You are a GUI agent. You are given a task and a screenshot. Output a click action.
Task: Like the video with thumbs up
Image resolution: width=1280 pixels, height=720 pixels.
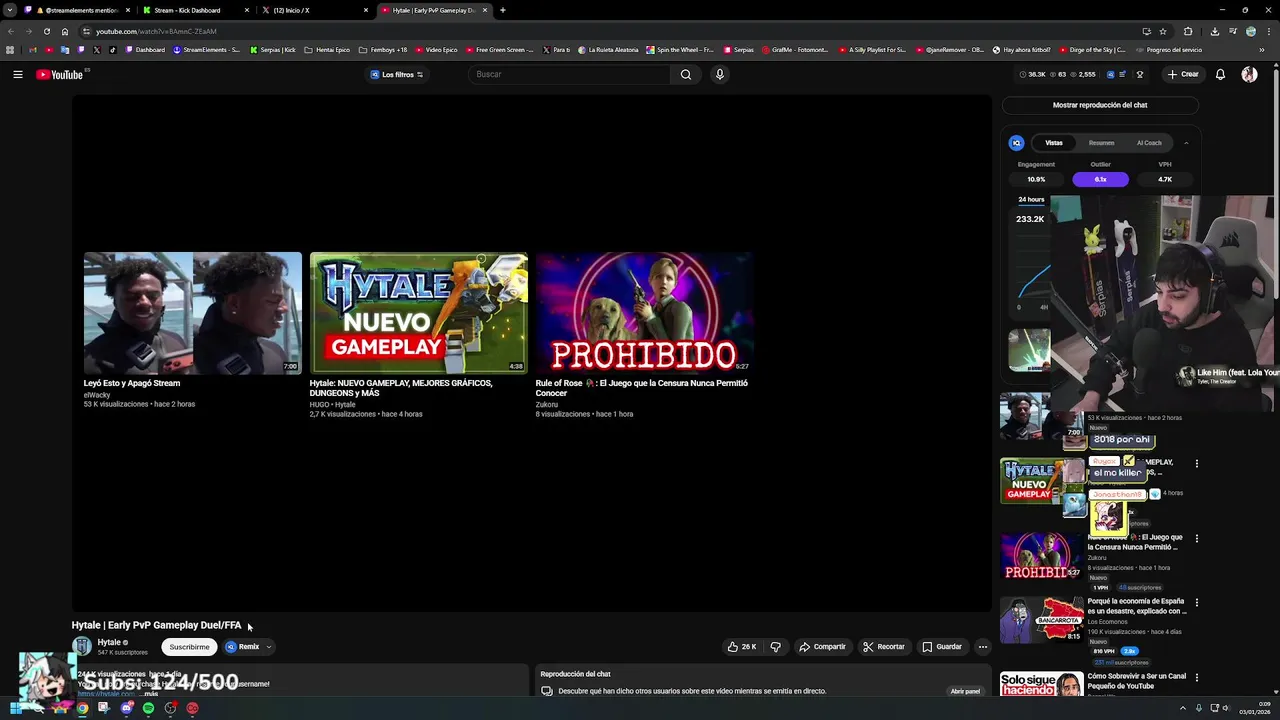tap(742, 647)
